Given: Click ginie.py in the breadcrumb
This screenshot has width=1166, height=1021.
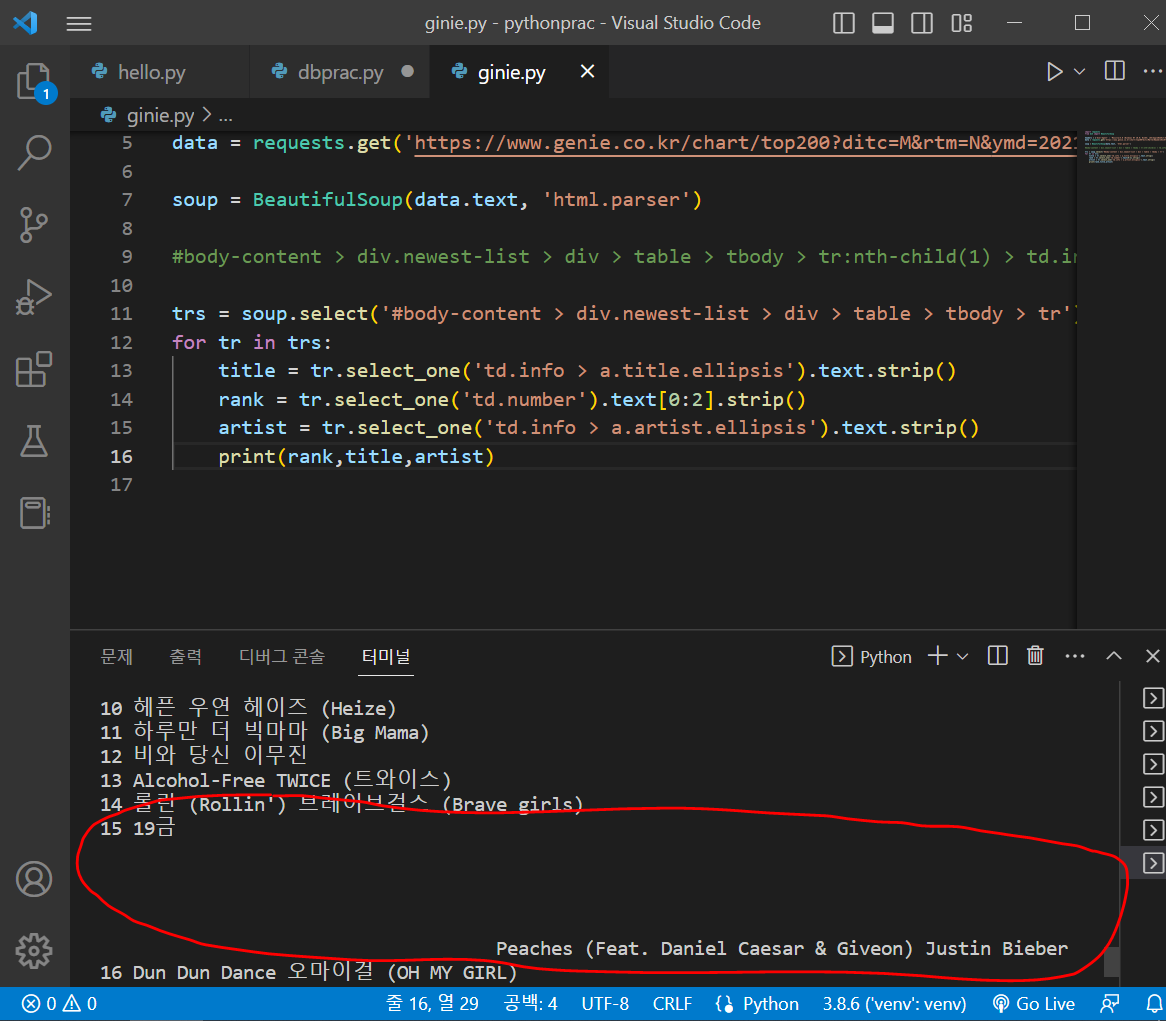Looking at the screenshot, I should point(160,115).
